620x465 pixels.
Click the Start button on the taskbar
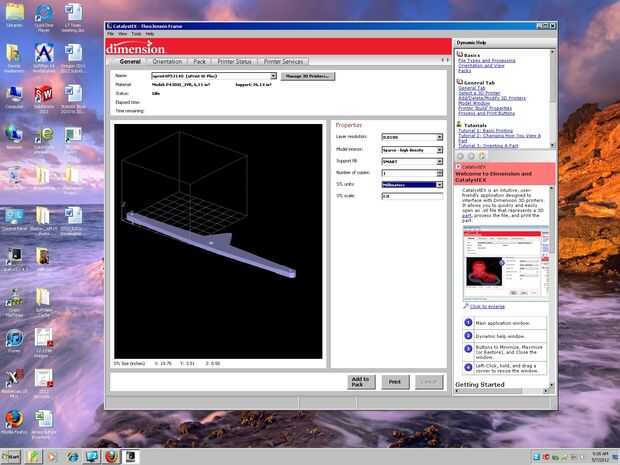(x=11, y=457)
